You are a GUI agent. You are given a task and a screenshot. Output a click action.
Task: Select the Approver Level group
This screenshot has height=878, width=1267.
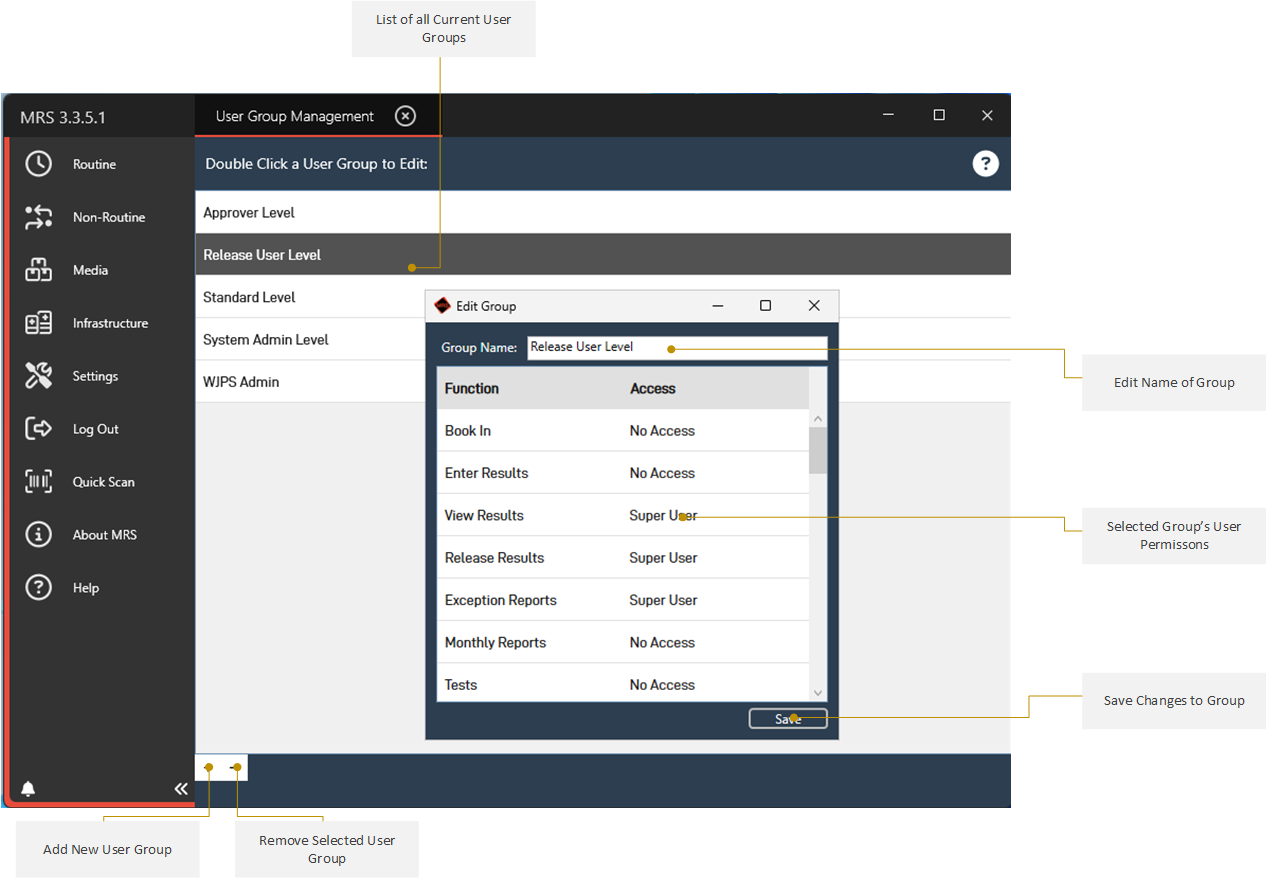(x=249, y=213)
